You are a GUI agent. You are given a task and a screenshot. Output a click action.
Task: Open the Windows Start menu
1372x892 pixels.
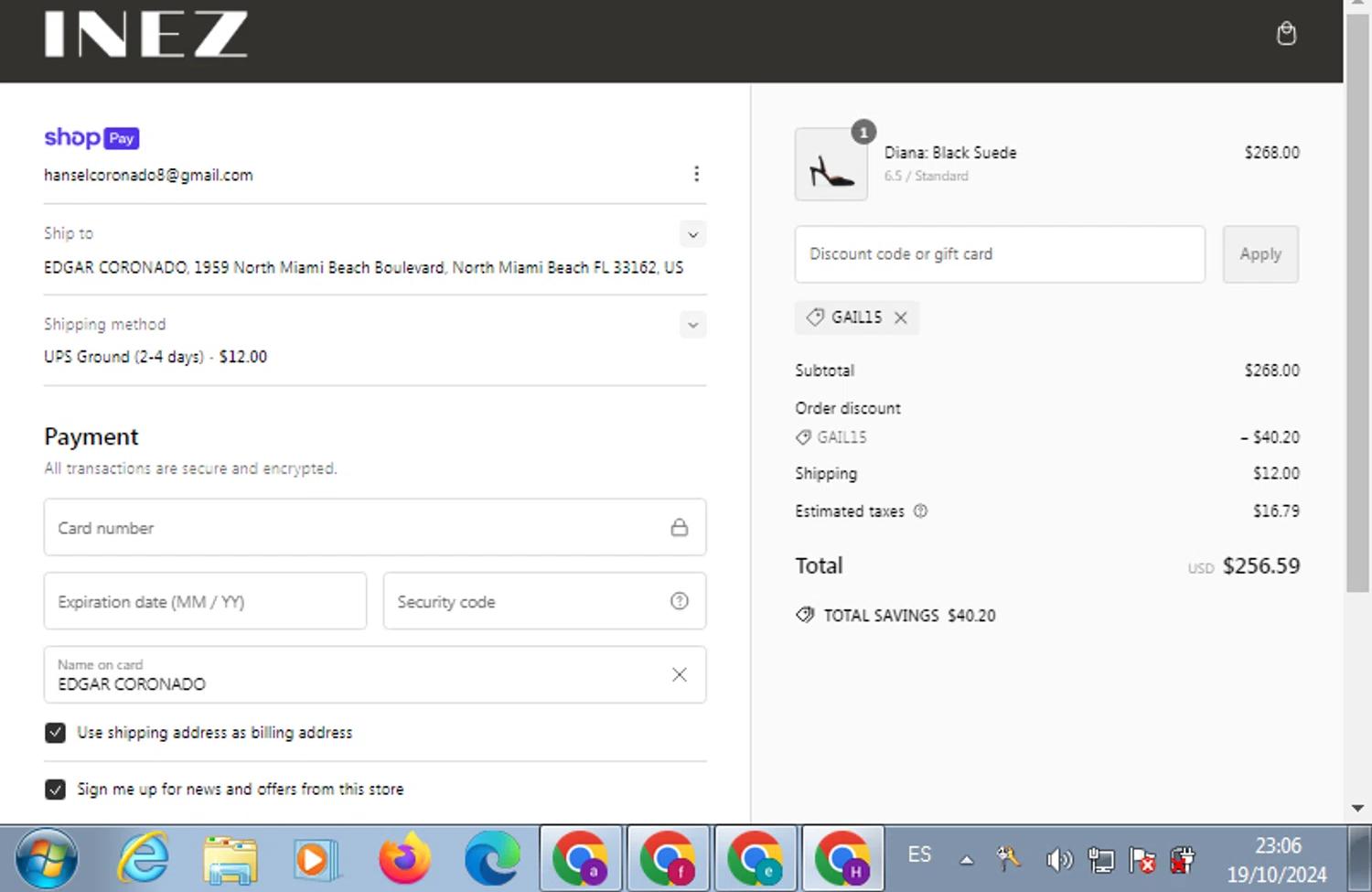tap(45, 859)
